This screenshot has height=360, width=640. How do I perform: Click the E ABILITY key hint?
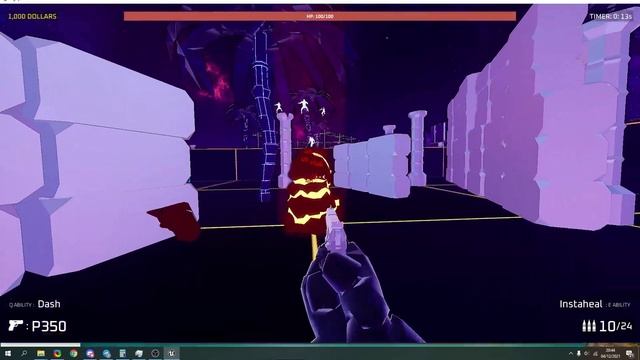619,305
